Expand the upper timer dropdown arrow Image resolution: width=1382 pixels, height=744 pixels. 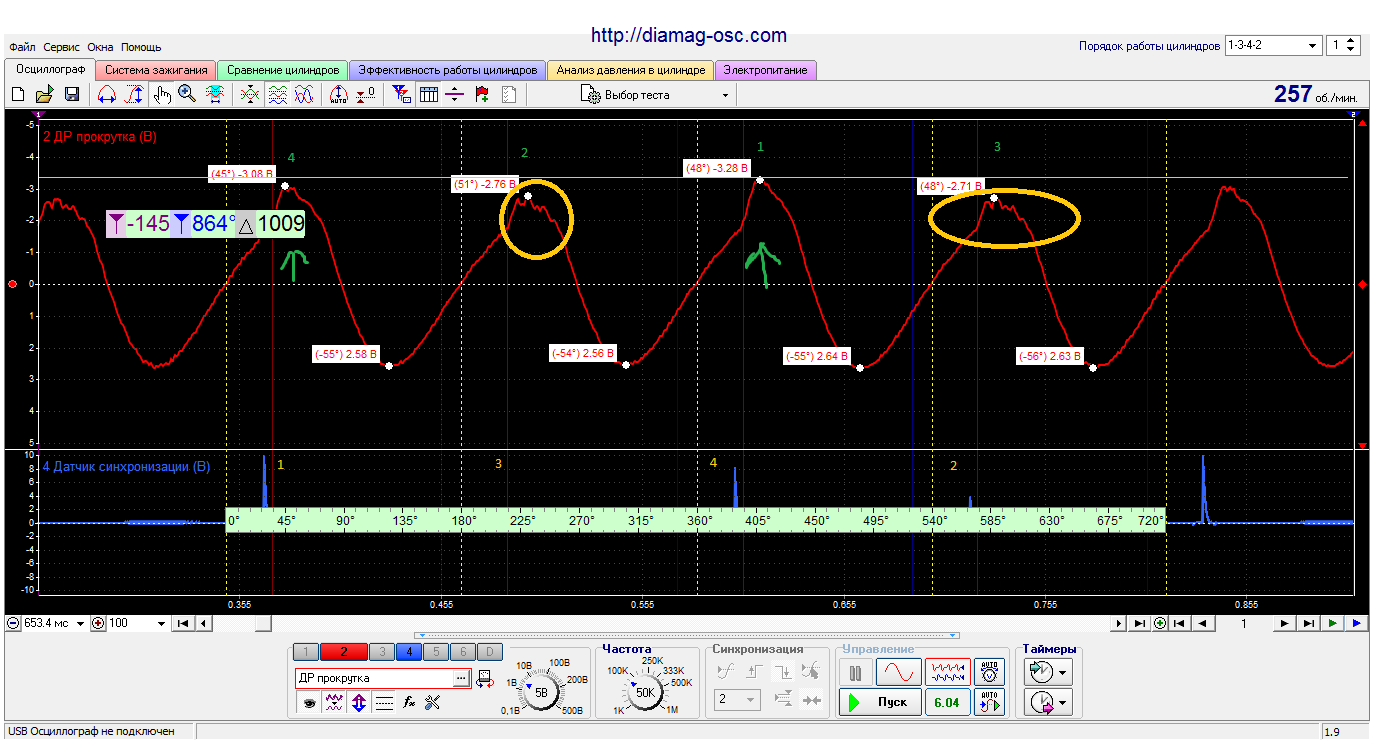tap(1062, 672)
